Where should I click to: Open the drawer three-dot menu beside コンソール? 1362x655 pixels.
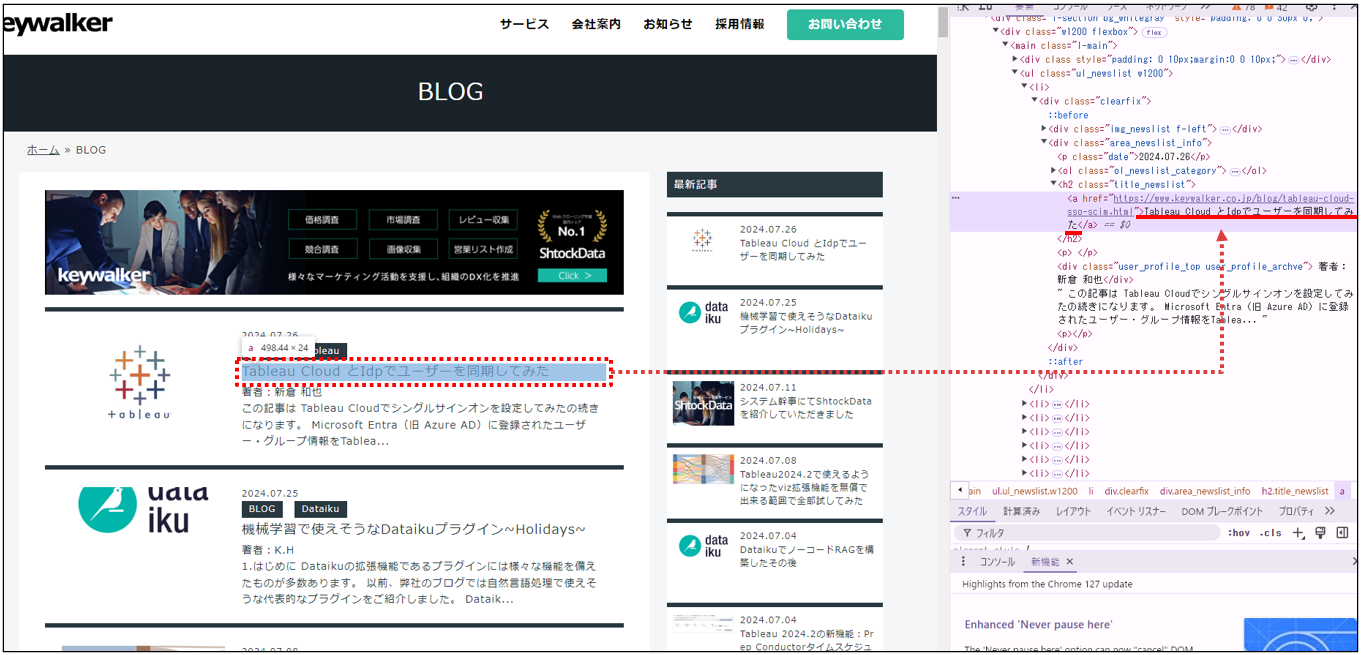pyautogui.click(x=963, y=562)
